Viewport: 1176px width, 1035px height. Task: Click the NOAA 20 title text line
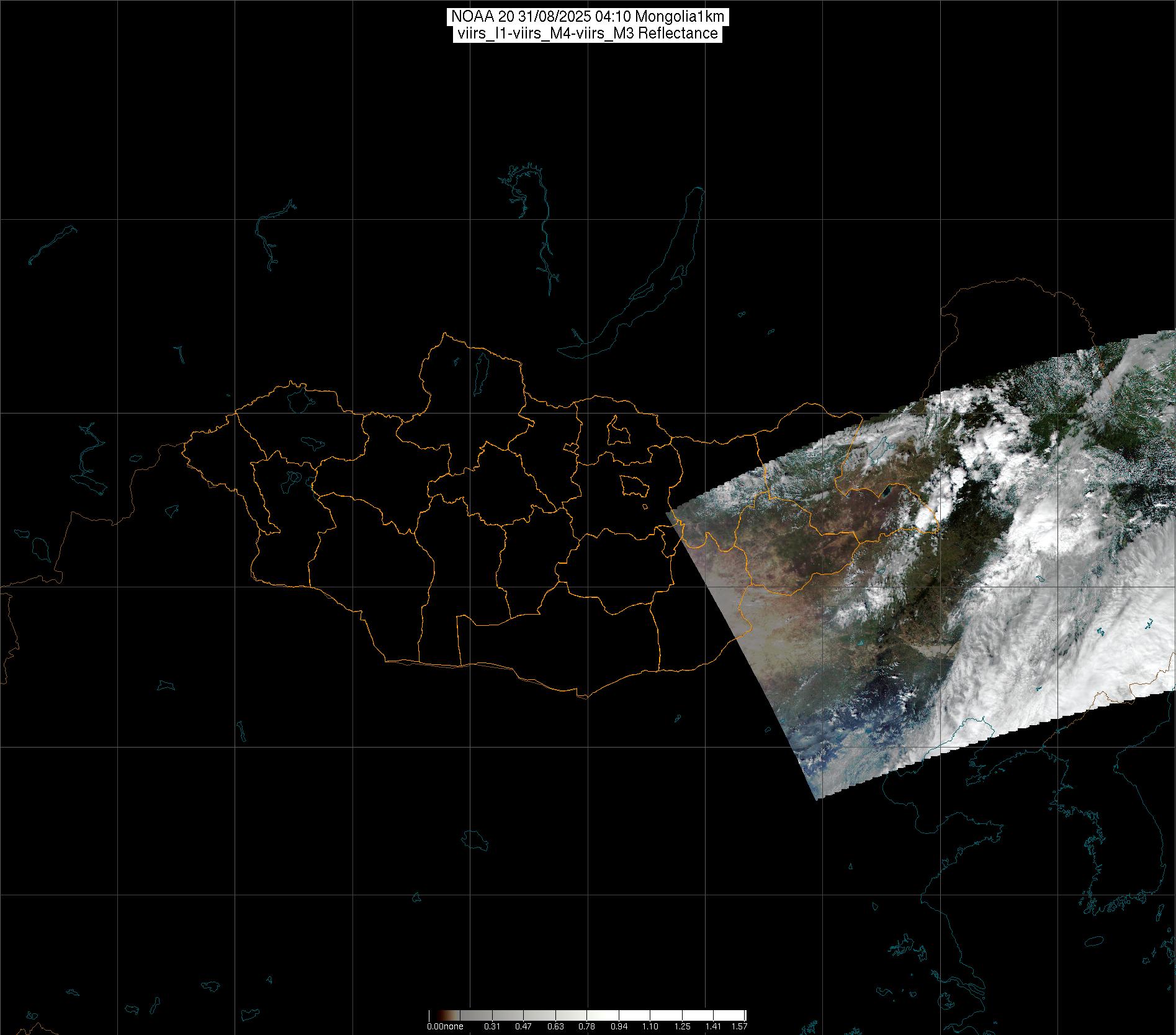pos(587,17)
